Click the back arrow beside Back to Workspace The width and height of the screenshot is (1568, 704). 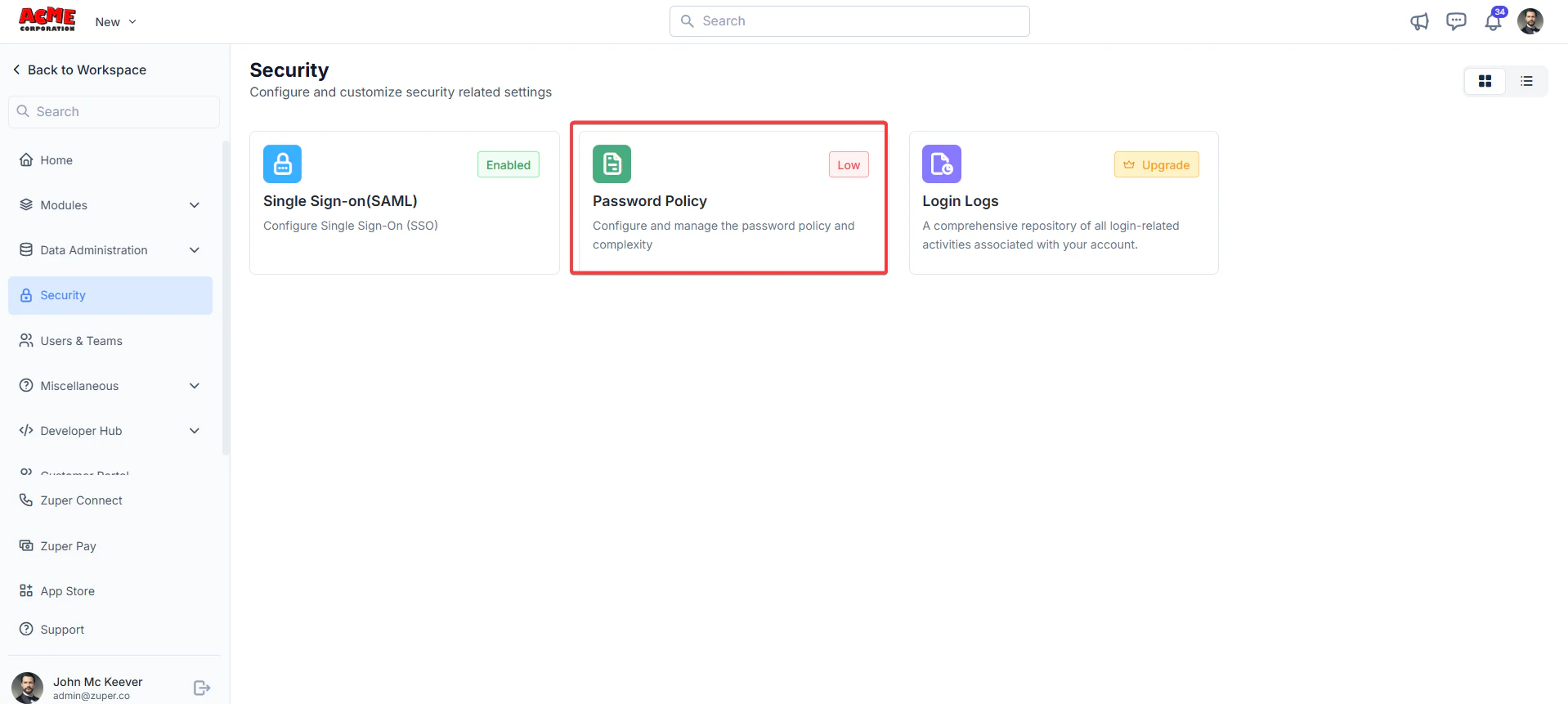click(x=16, y=70)
